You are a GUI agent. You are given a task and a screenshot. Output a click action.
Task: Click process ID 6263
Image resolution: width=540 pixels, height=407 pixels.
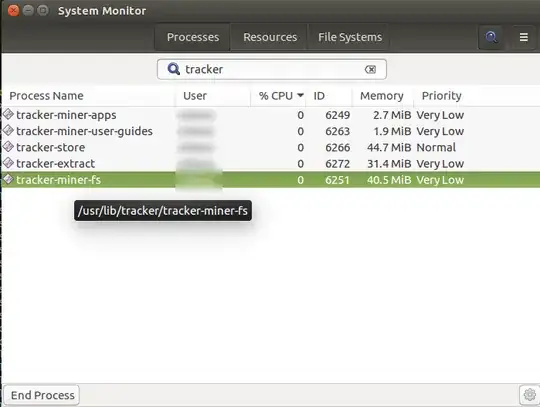click(x=338, y=131)
